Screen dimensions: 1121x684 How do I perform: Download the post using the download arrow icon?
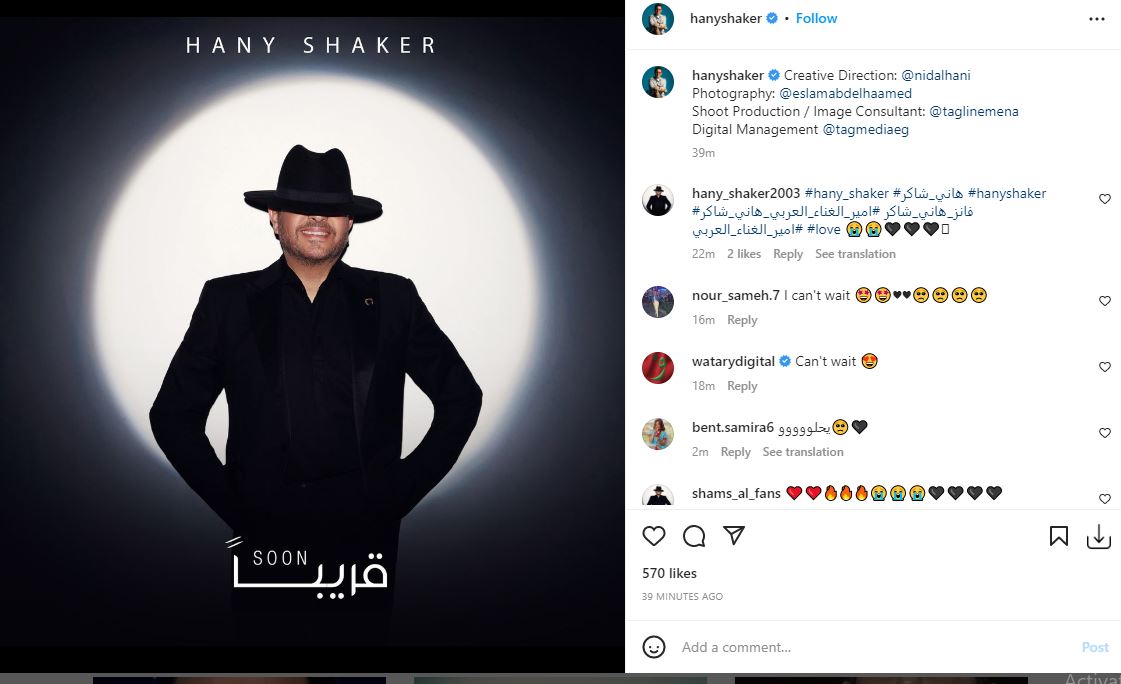pos(1099,537)
